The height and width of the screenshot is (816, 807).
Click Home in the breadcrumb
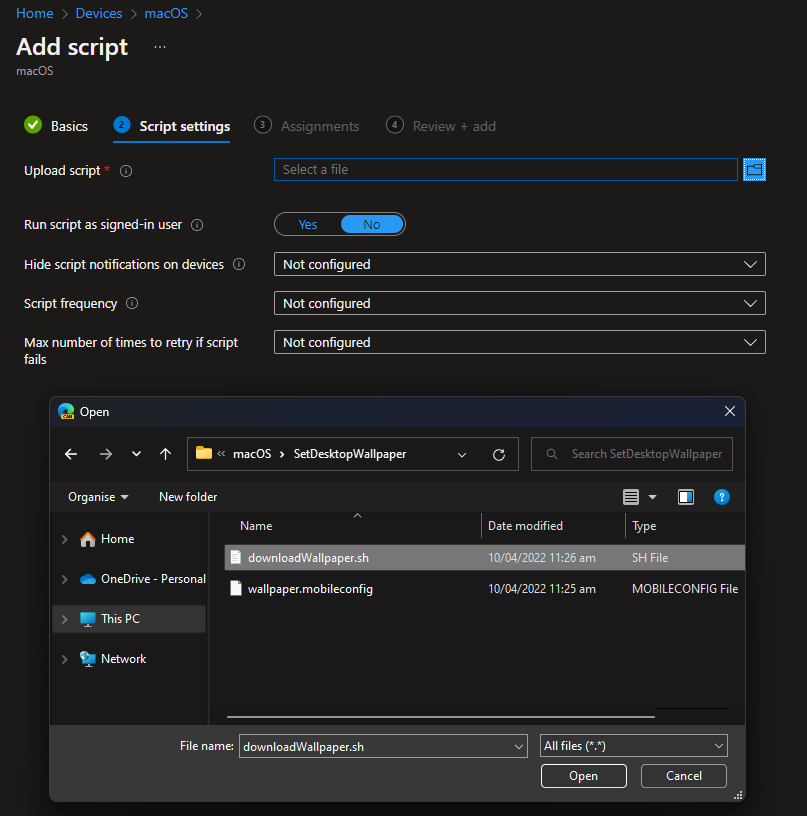coord(35,13)
